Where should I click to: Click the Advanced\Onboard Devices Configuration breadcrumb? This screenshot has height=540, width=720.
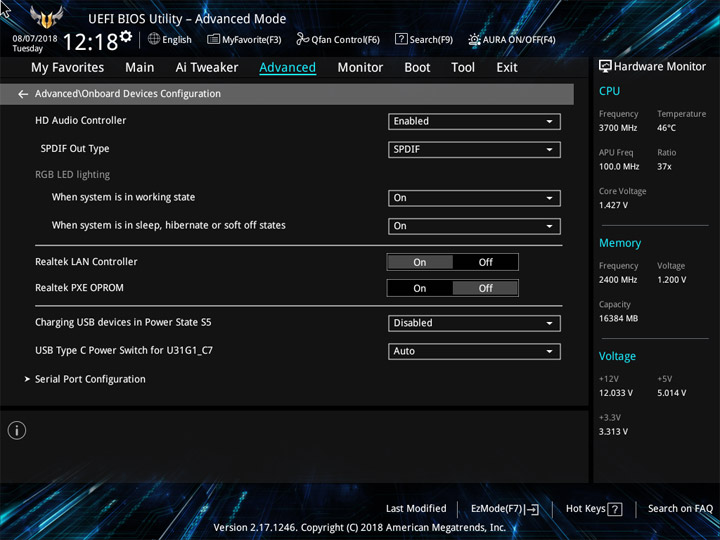click(128, 94)
